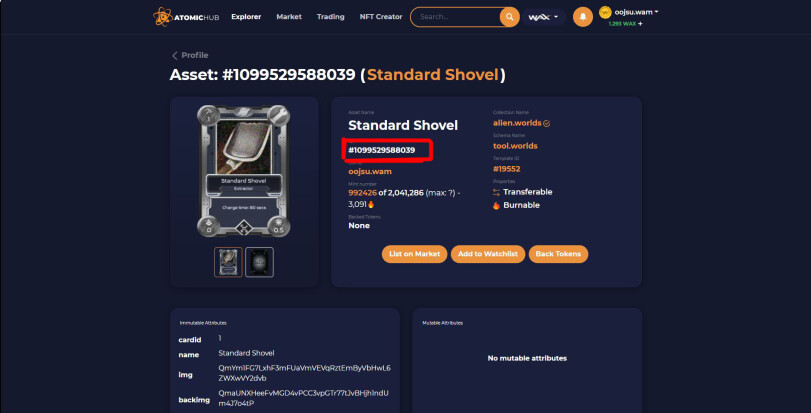Open the Explorer menu

pos(246,17)
